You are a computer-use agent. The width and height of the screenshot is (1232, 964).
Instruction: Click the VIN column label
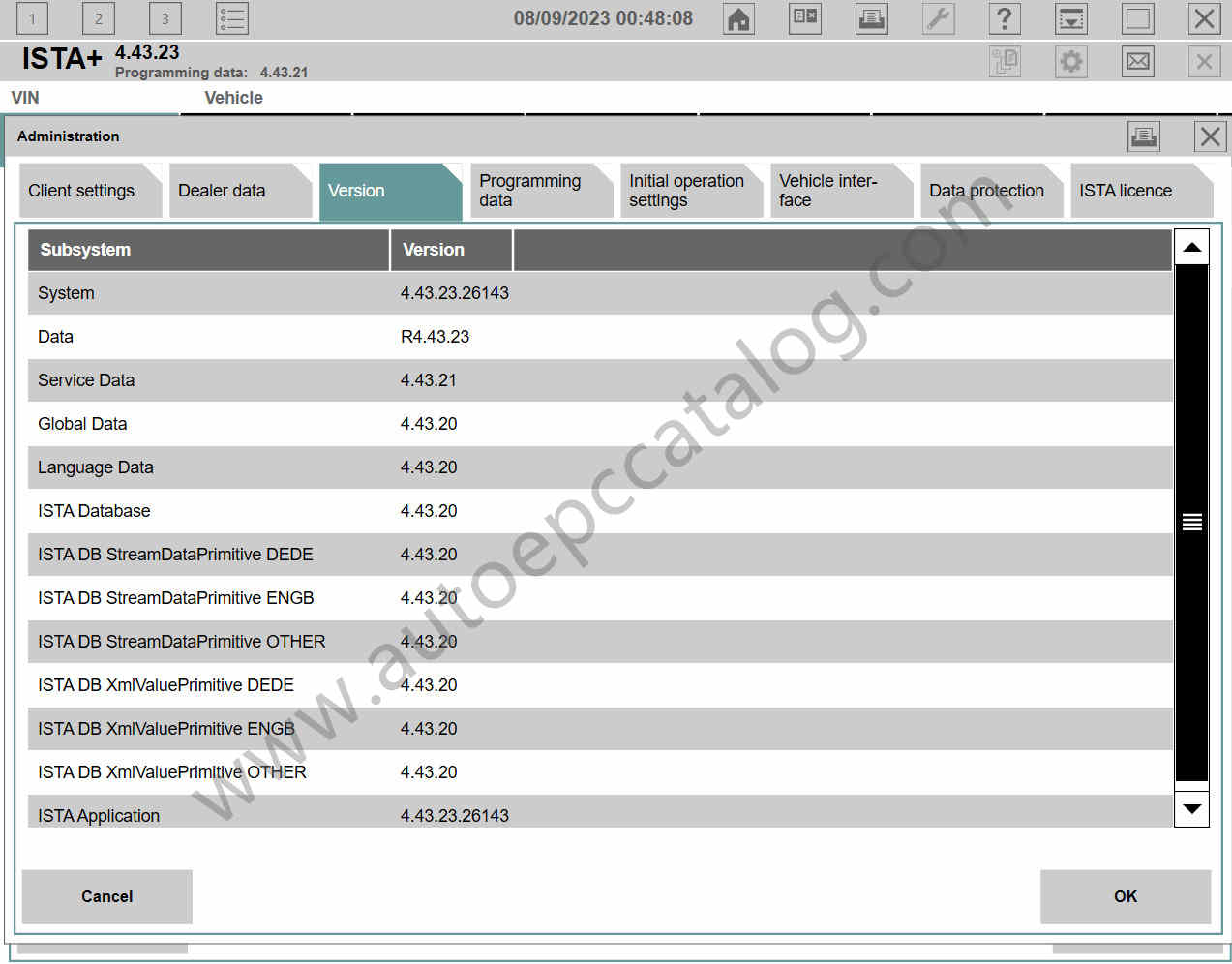25,98
